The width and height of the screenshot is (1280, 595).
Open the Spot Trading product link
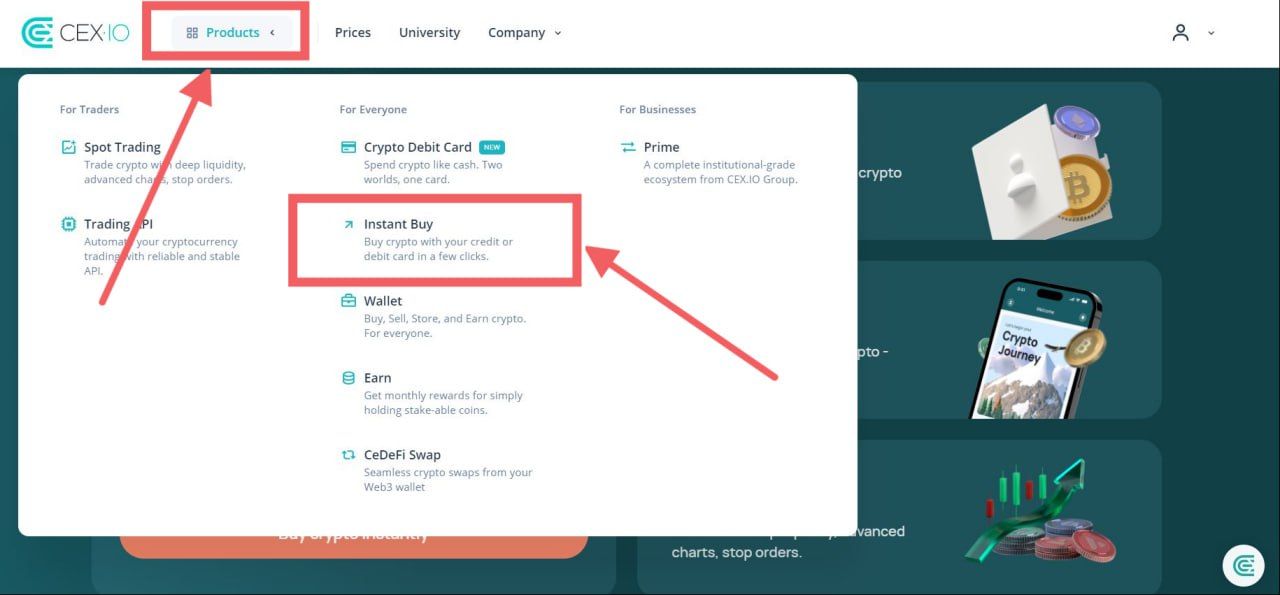(x=122, y=147)
